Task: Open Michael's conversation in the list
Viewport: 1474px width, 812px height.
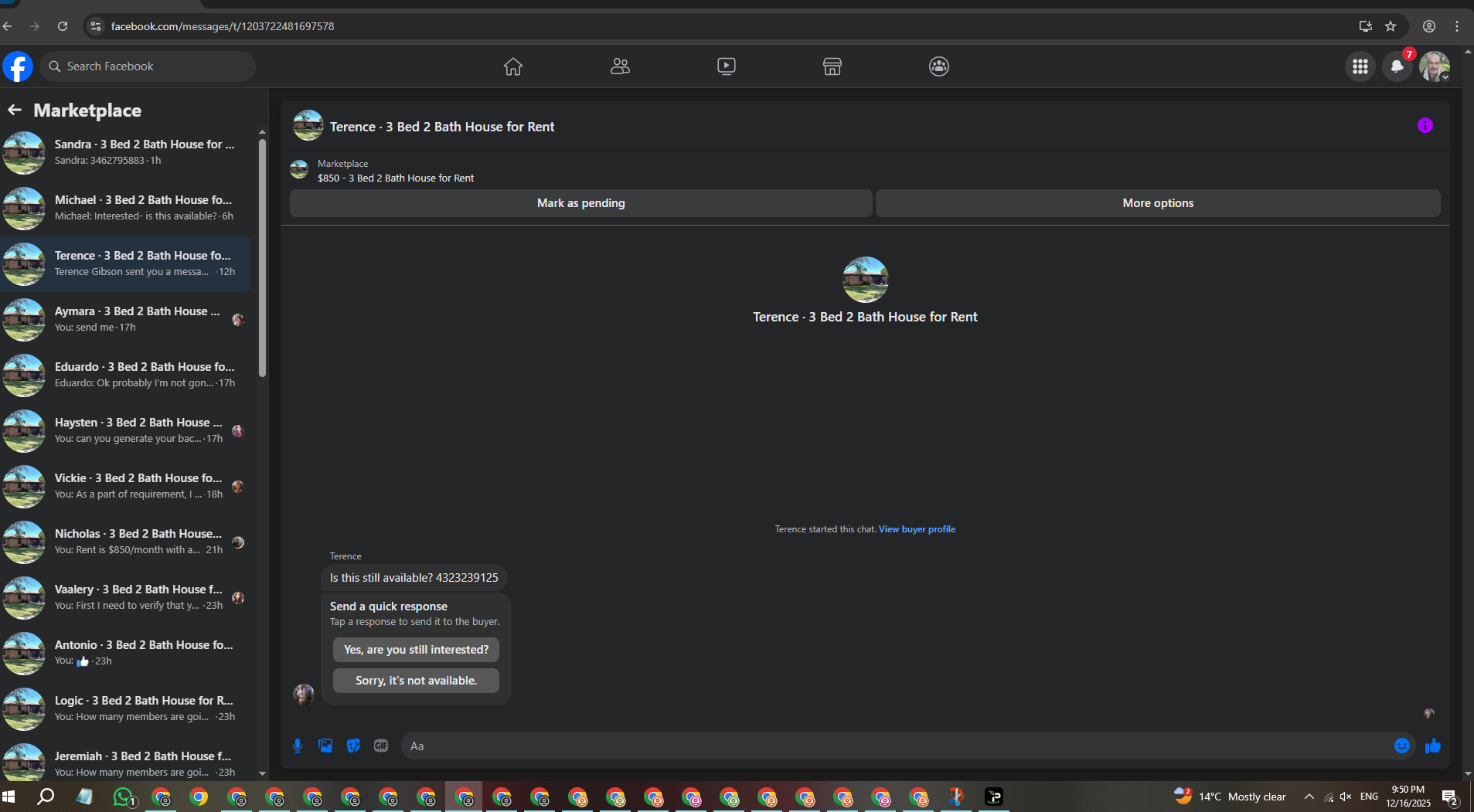Action: (x=126, y=208)
